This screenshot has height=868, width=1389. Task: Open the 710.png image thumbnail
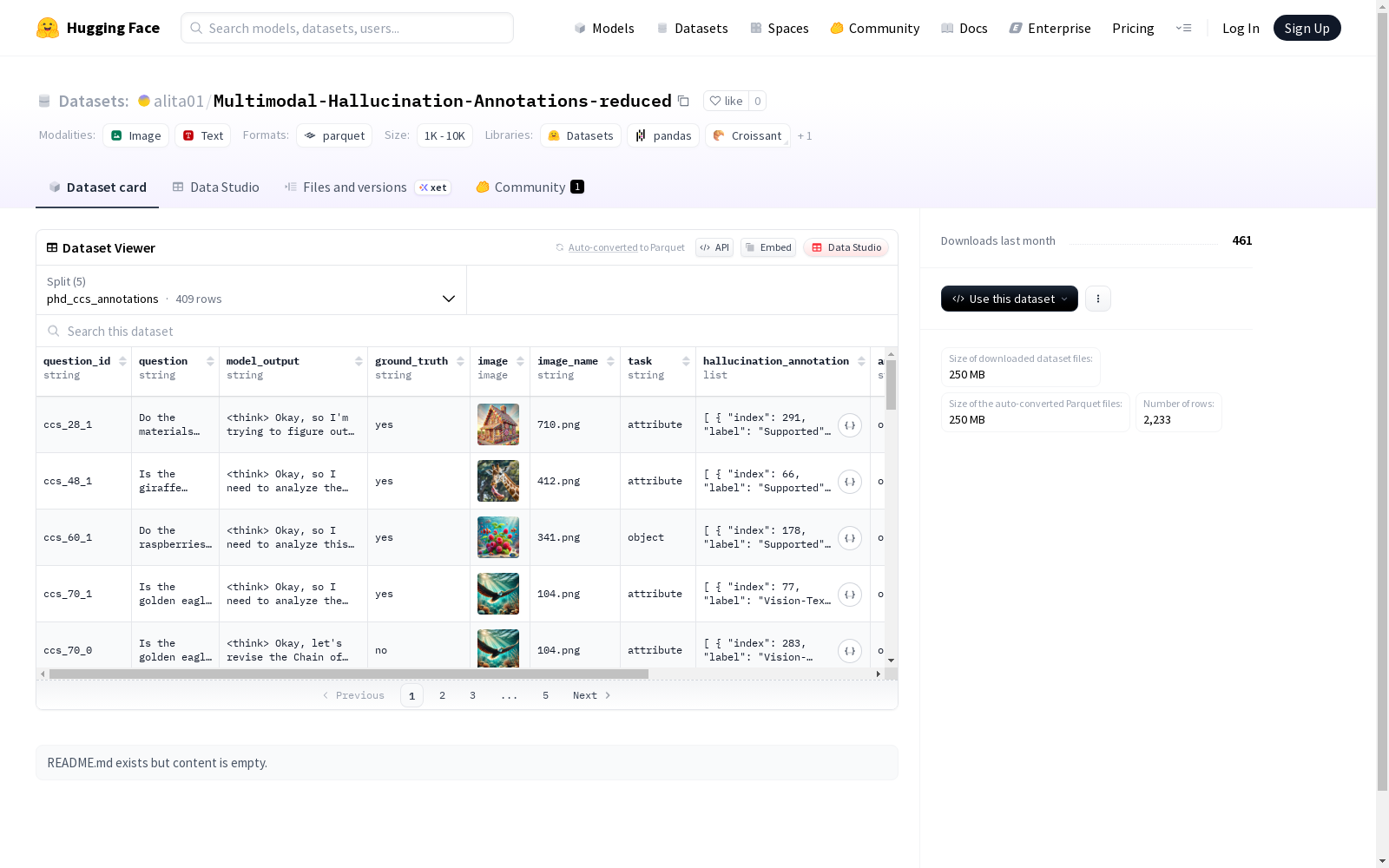click(498, 424)
